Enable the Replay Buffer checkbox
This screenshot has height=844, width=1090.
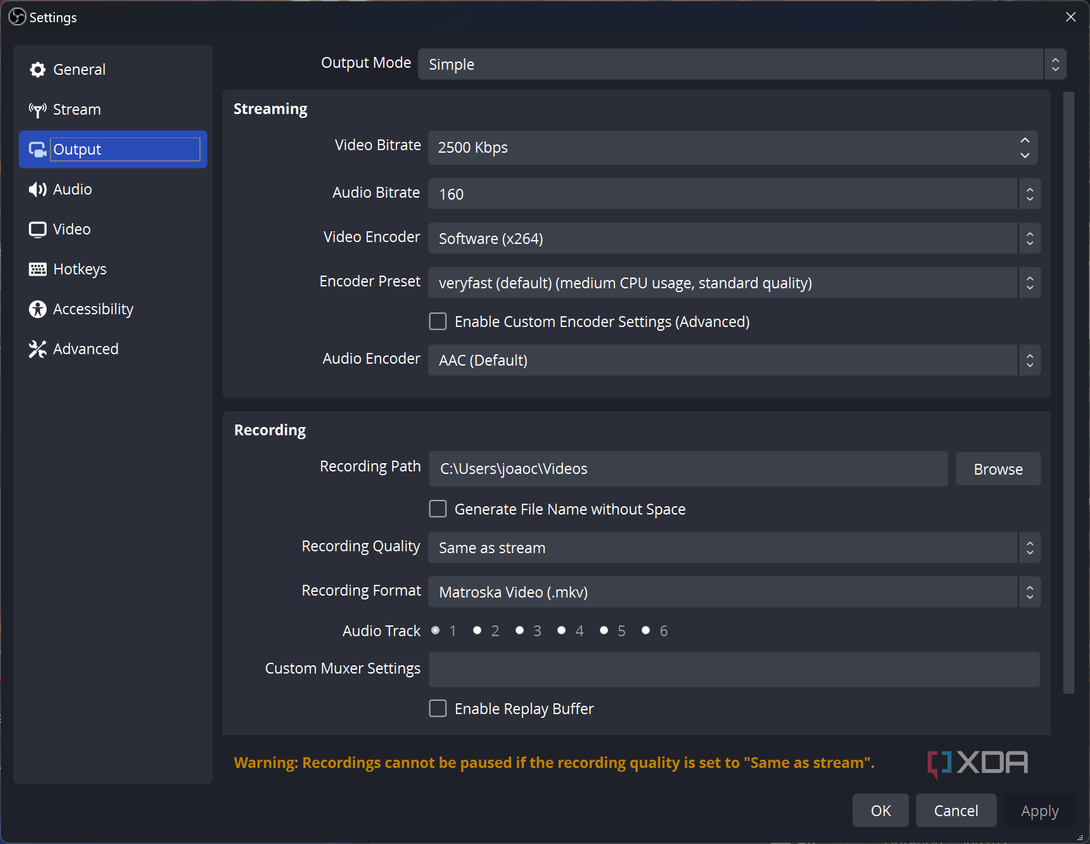(x=438, y=708)
